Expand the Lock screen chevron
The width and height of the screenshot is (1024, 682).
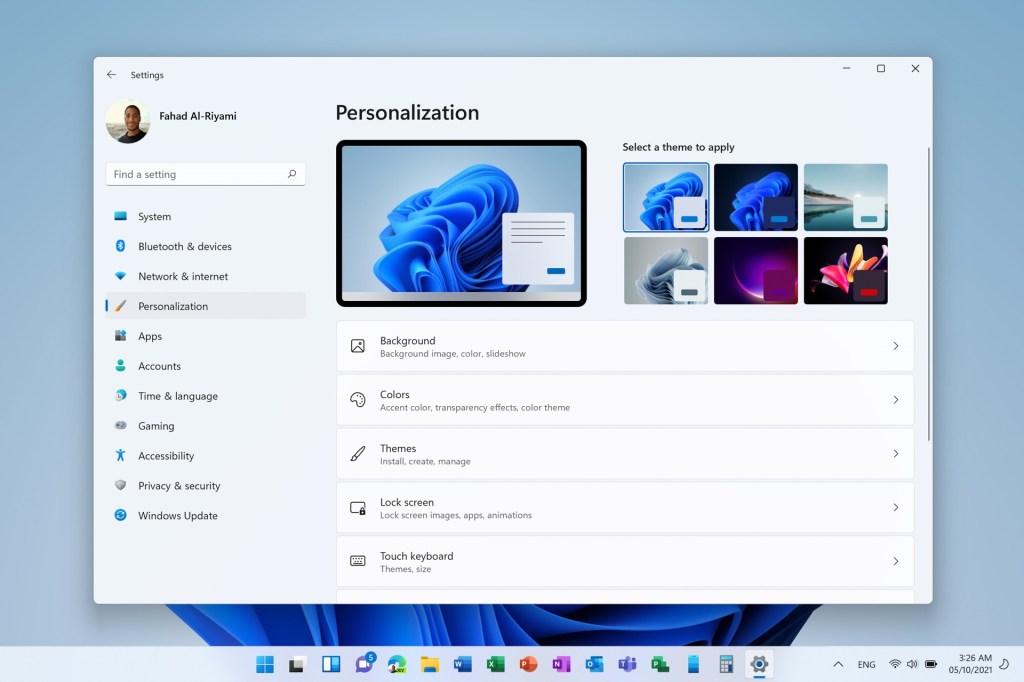895,508
